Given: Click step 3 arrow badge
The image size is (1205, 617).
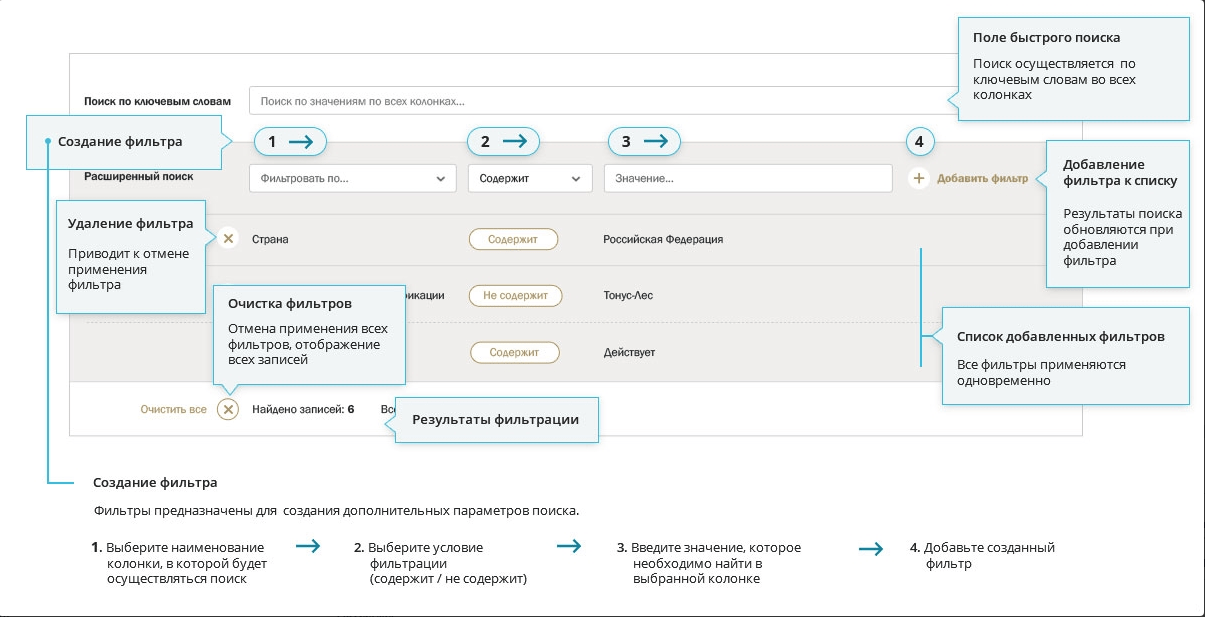Looking at the screenshot, I should tap(644, 142).
